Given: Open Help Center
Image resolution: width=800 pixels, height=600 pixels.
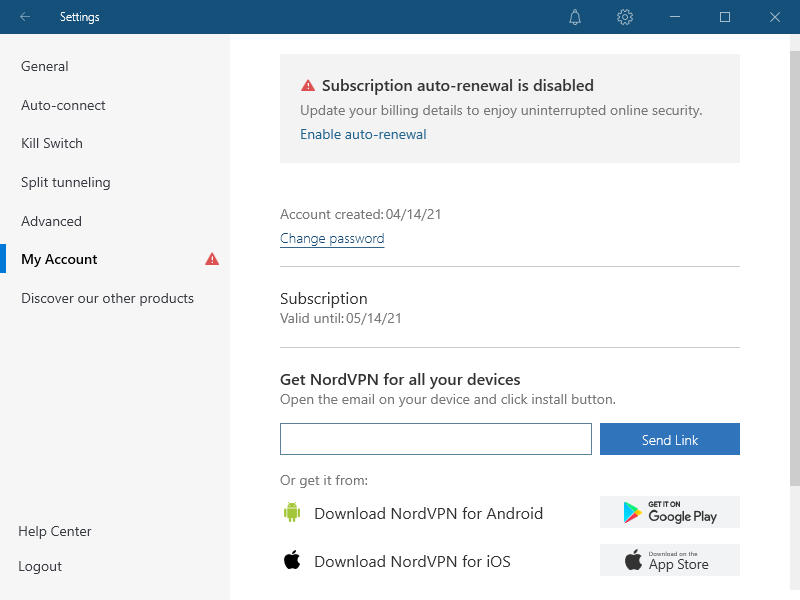Looking at the screenshot, I should (x=55, y=531).
